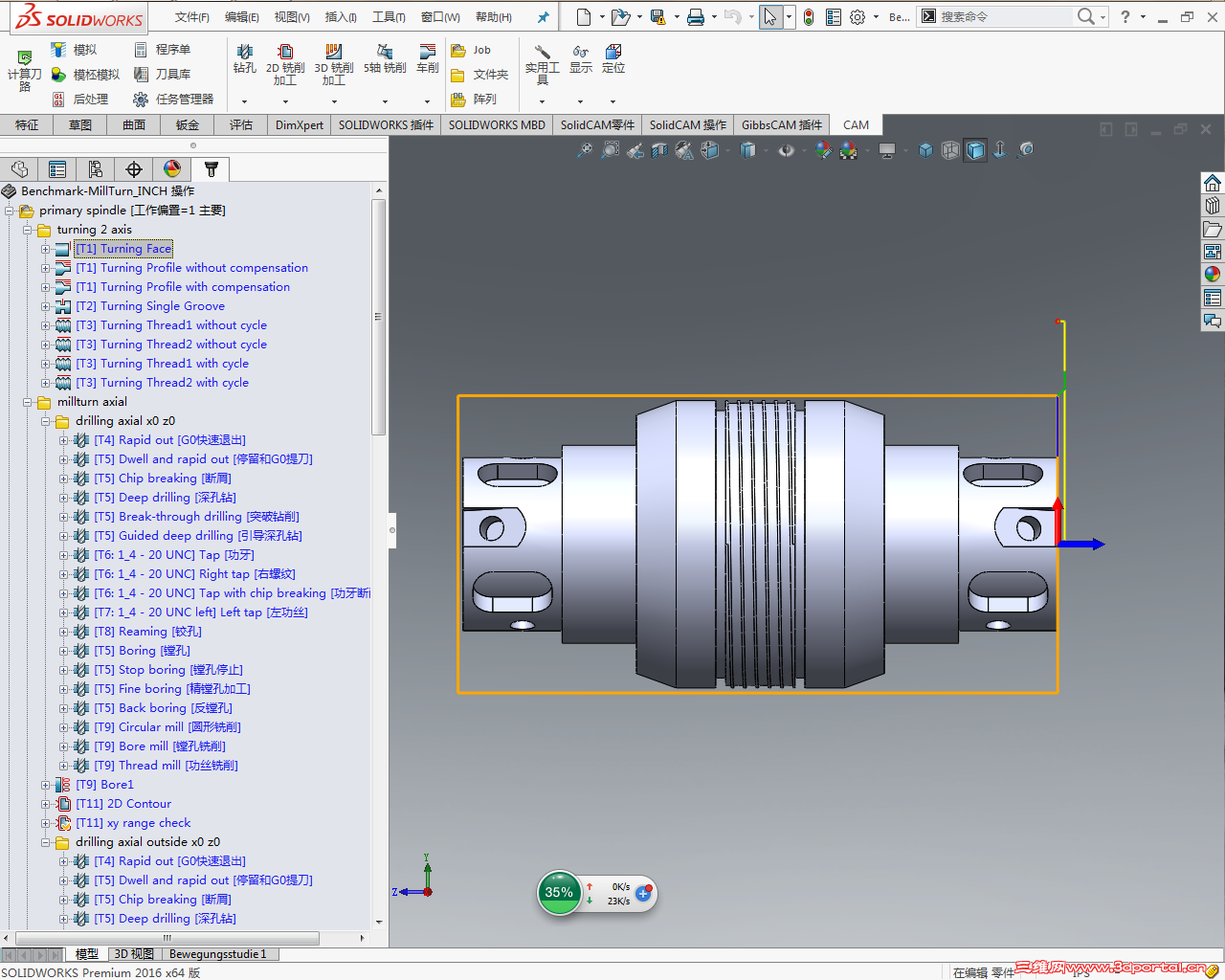Collapse the millturn axial folder
Viewport: 1225px width, 980px height.
[x=28, y=402]
